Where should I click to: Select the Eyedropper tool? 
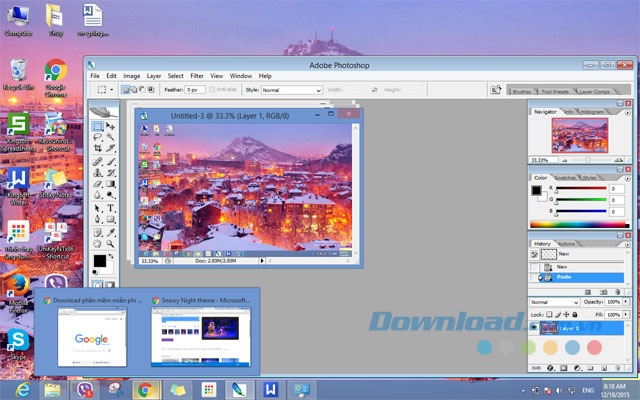coord(110,232)
